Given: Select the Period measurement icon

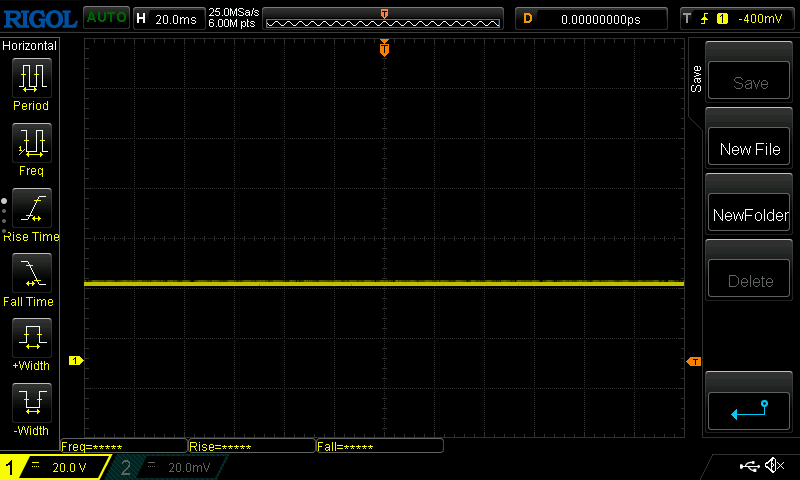Looking at the screenshot, I should (x=32, y=78).
